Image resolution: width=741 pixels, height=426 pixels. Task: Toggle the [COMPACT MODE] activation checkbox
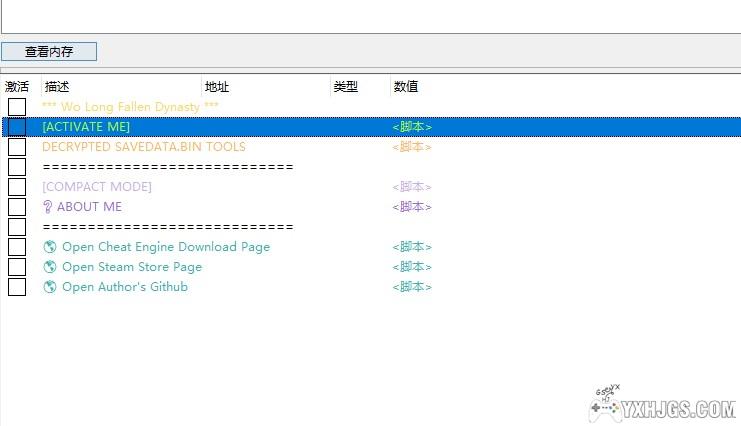(x=17, y=187)
